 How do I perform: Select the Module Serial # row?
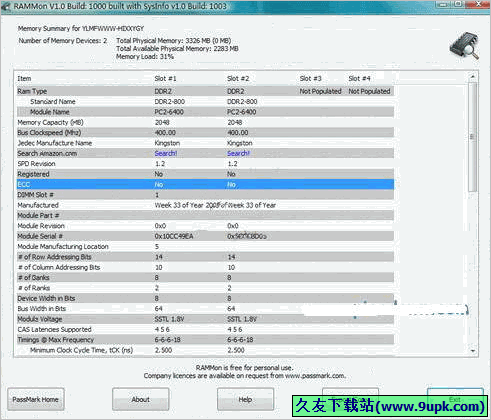(205, 236)
